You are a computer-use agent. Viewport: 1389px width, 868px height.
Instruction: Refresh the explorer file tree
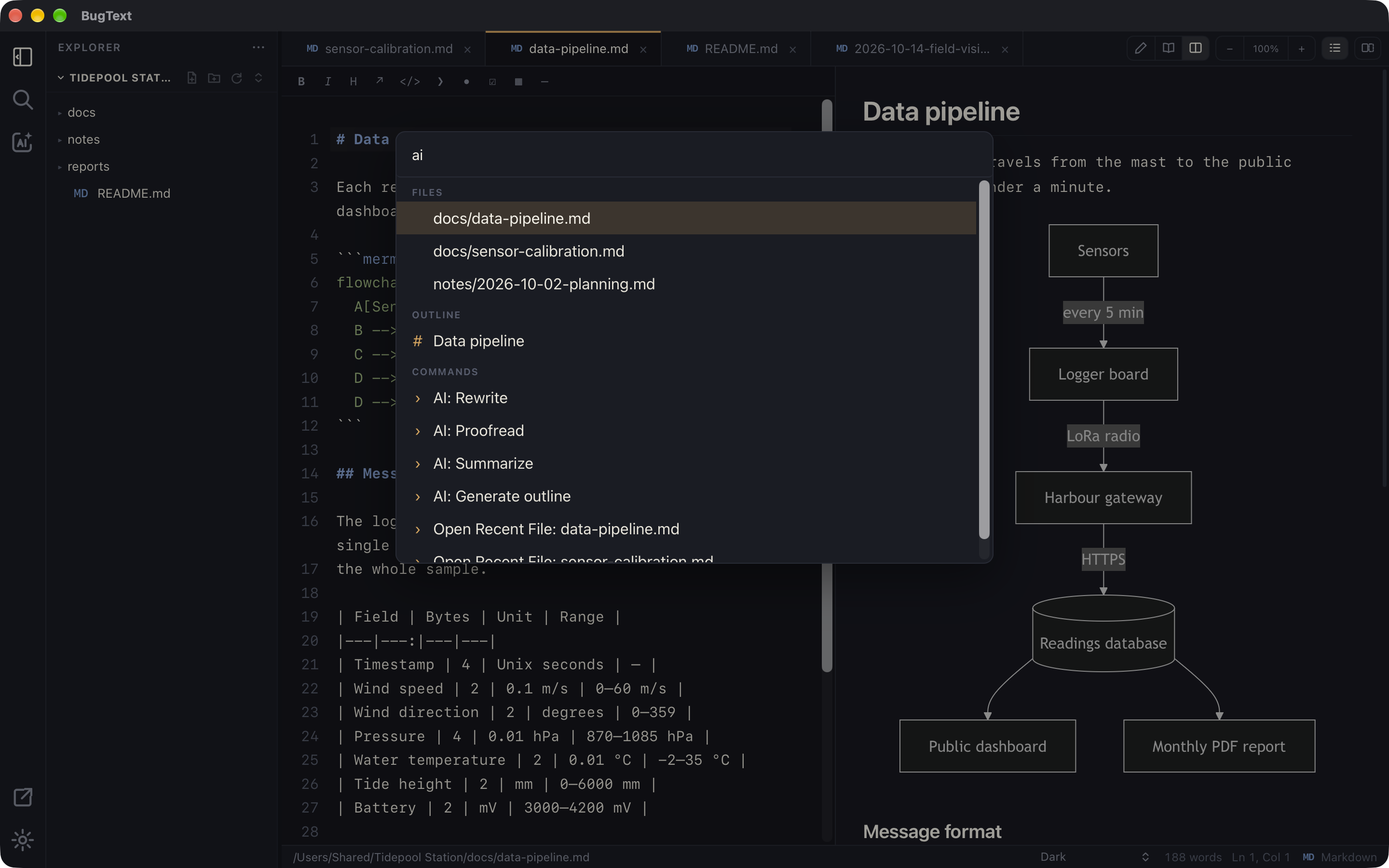click(236, 78)
